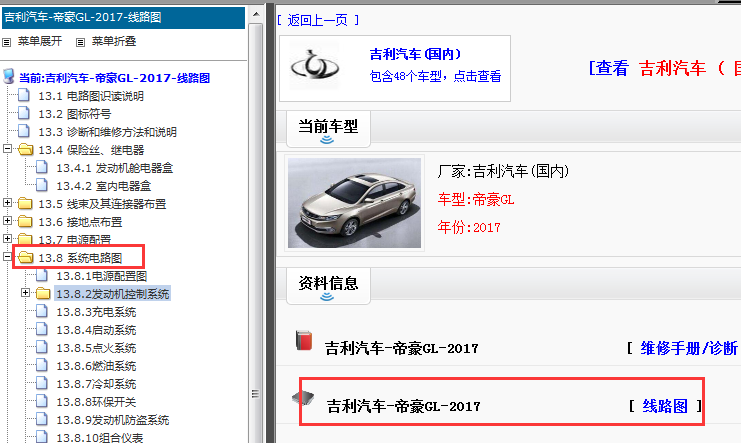This screenshot has width=741, height=443.
Task: Click the page icon for 13.8.9发动机防盗系统
Action: point(42,419)
